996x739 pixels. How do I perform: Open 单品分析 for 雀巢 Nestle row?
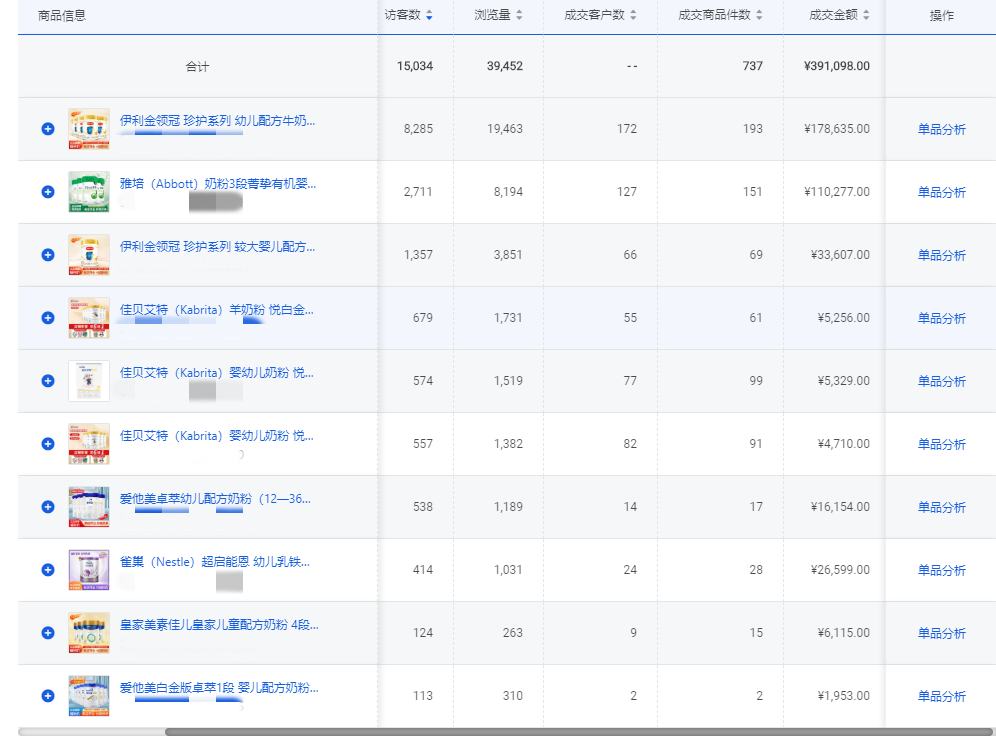[x=941, y=570]
